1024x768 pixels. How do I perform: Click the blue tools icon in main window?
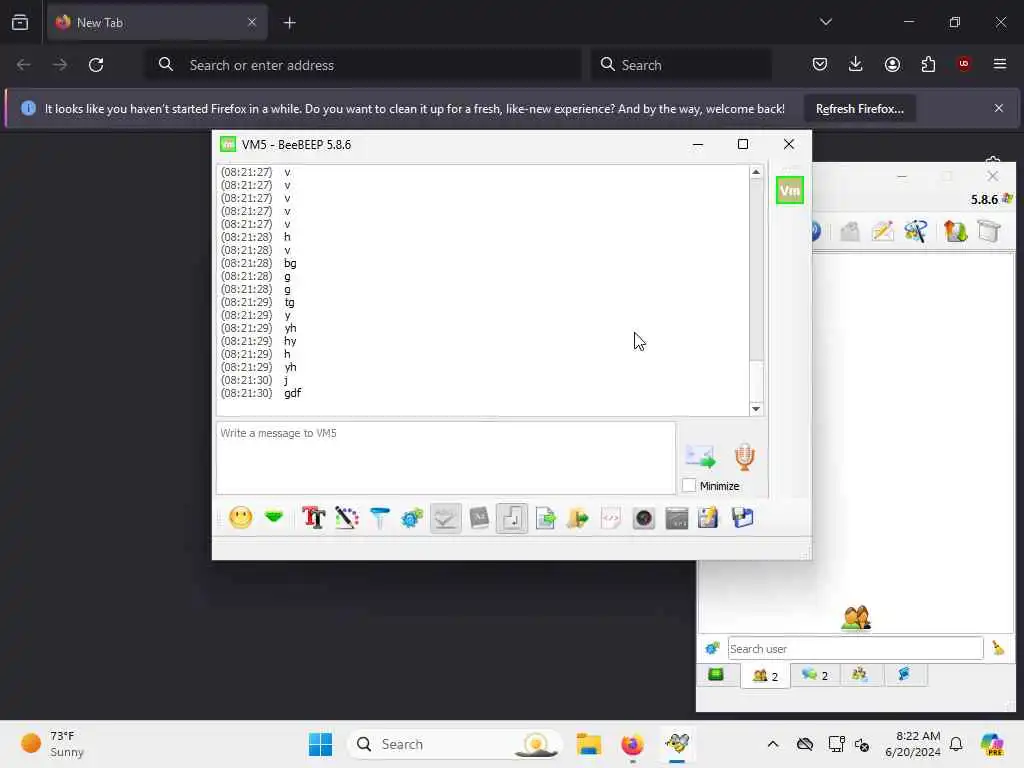[916, 231]
